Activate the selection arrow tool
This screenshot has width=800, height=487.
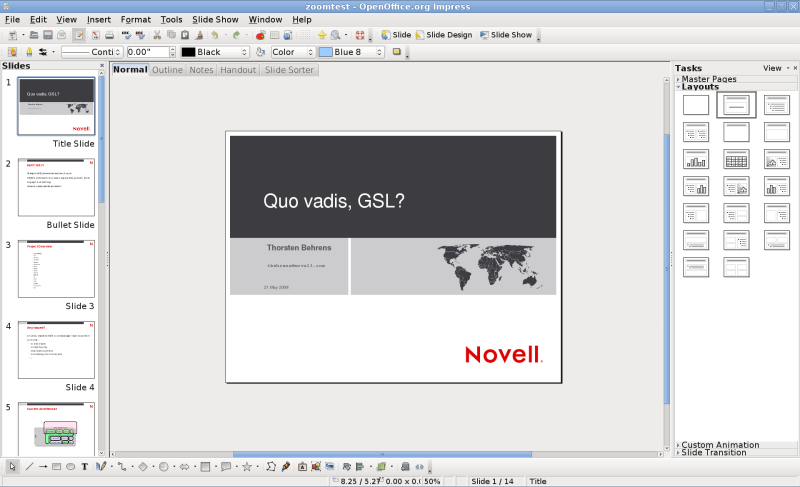(13, 466)
